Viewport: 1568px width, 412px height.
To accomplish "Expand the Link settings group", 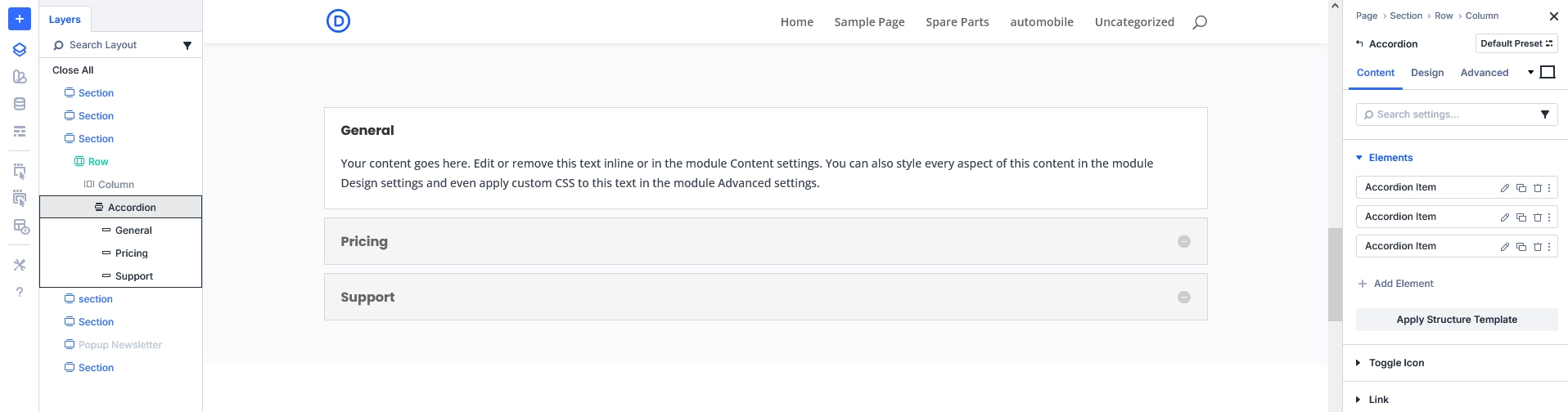I will coord(1378,400).
